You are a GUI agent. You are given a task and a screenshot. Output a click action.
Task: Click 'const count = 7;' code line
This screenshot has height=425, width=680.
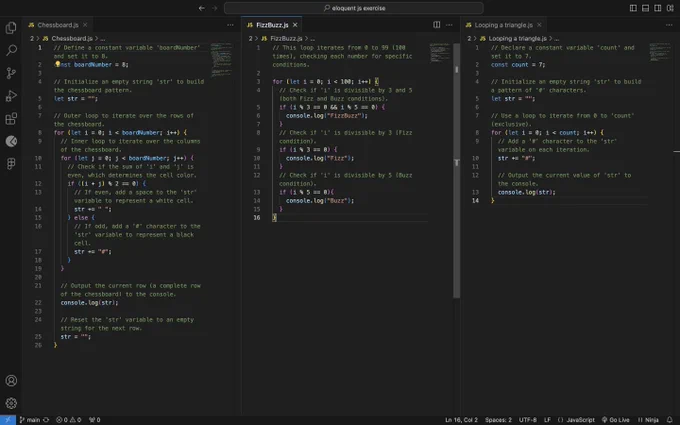point(518,64)
